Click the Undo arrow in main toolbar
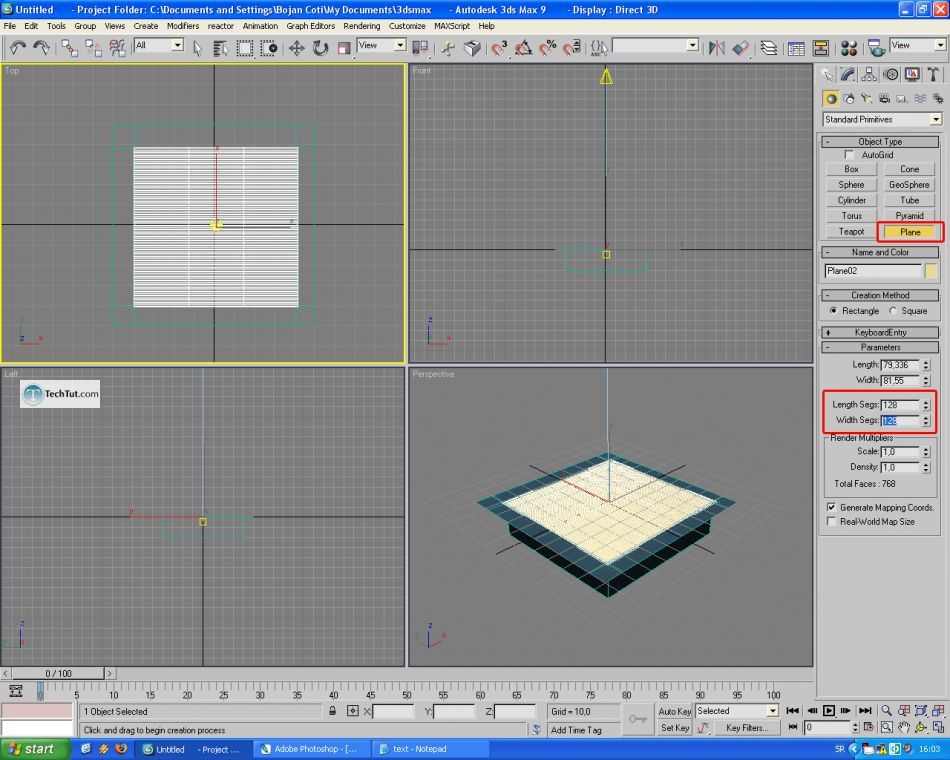950x760 pixels. coord(18,47)
